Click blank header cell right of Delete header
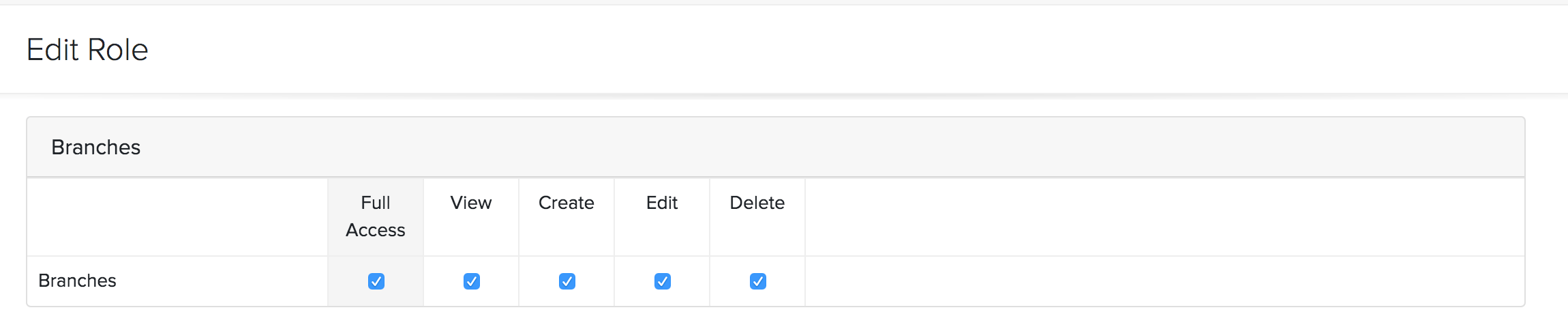 point(1159,217)
